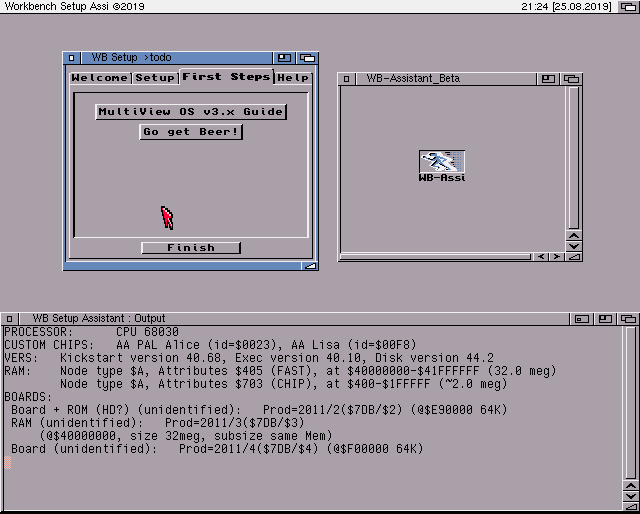Click zoom gadget of WB-Assistant_Beta window
Image resolution: width=640 pixels, height=514 pixels.
(x=549, y=78)
